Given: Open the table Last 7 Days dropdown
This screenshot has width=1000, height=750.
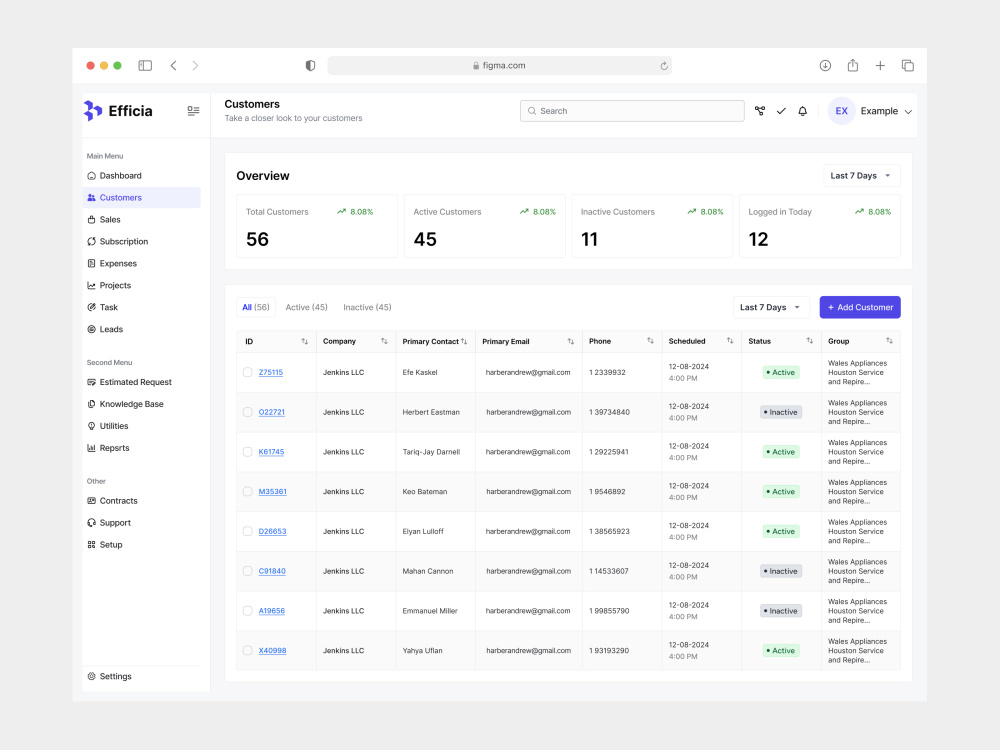Looking at the screenshot, I should [770, 307].
